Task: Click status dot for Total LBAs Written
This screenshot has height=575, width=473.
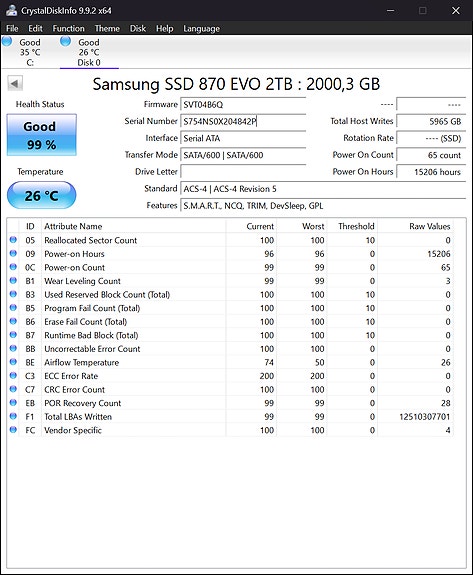Action: pyautogui.click(x=13, y=416)
